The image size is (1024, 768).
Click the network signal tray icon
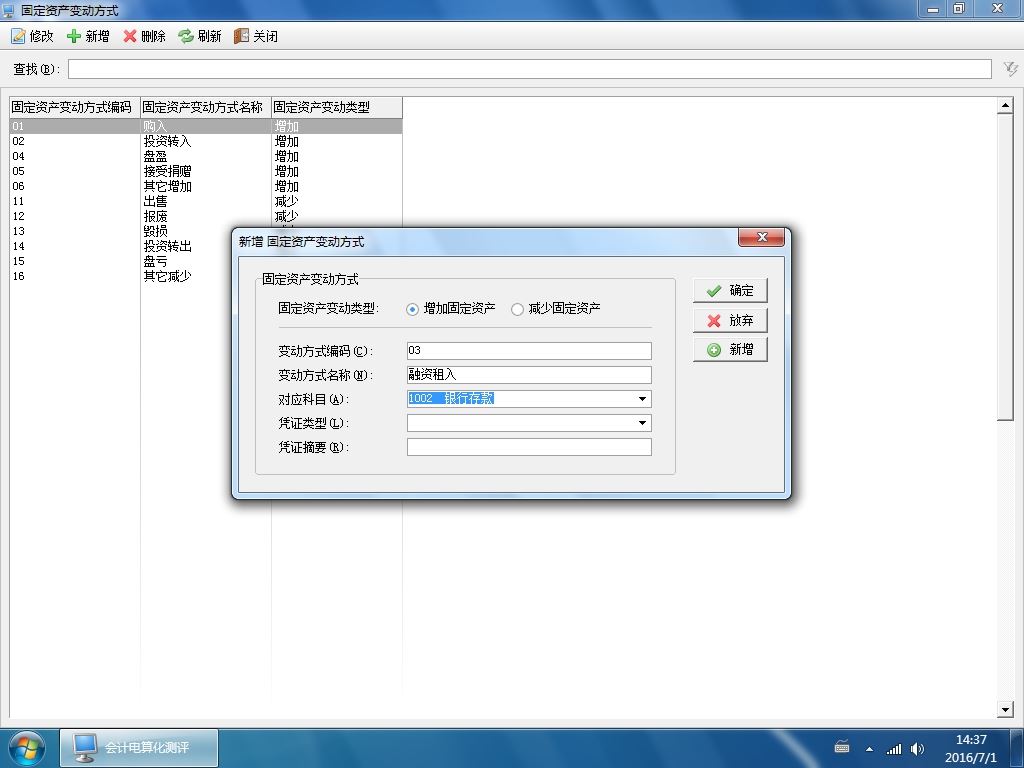click(x=893, y=749)
